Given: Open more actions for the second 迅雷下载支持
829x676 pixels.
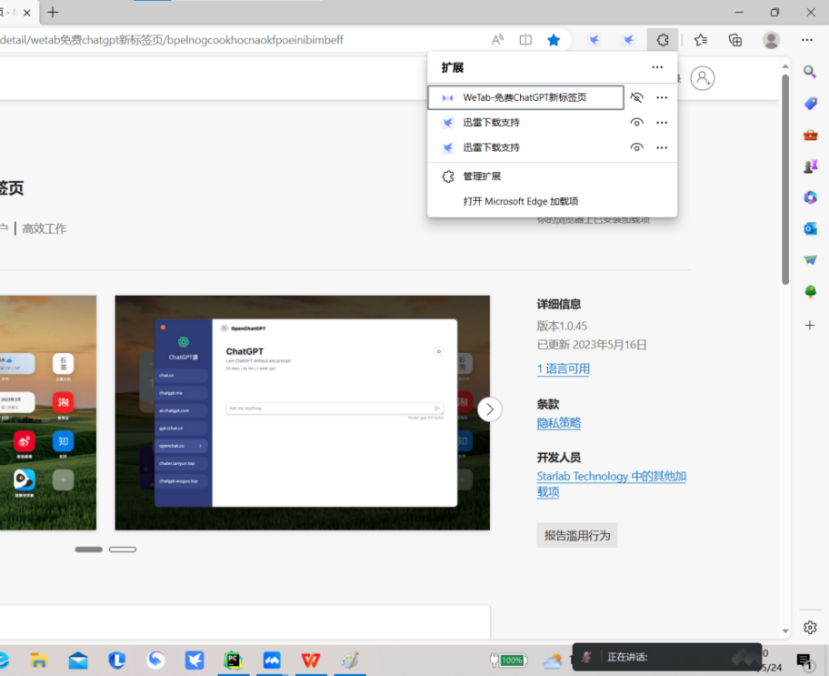Looking at the screenshot, I should (662, 147).
